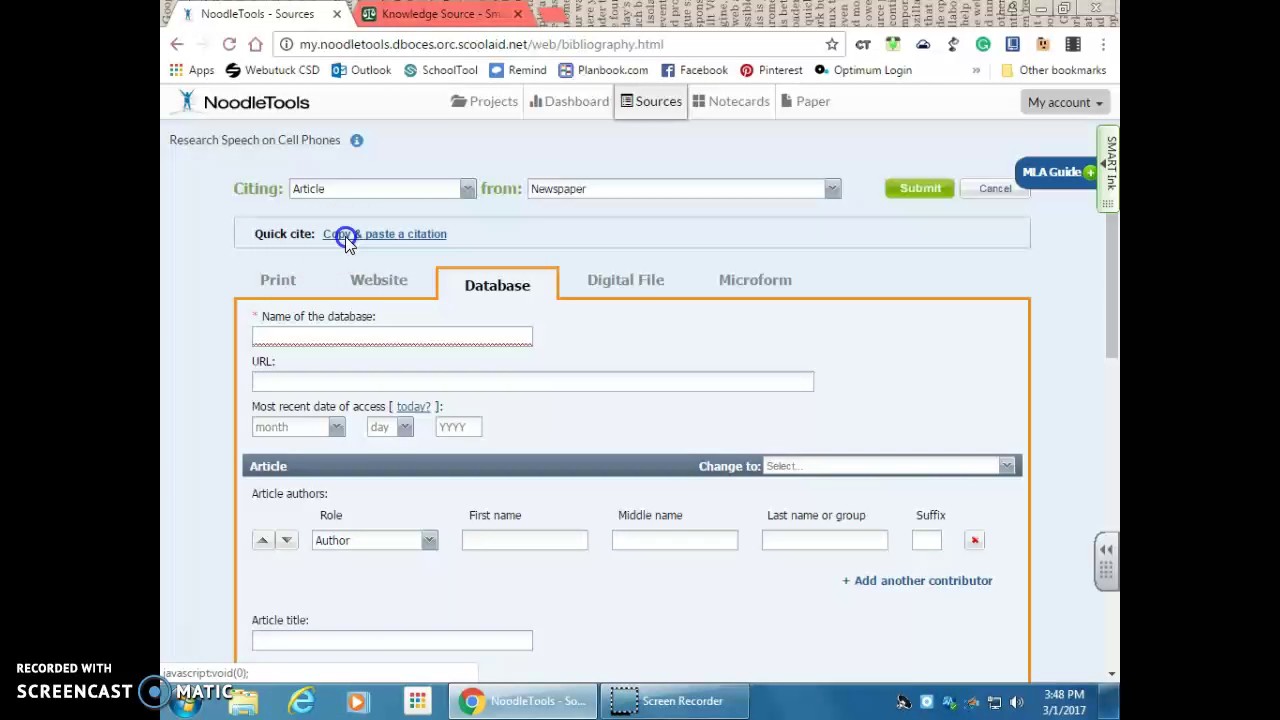This screenshot has height=720, width=1280.
Task: Open the Projects section
Action: pos(484,101)
